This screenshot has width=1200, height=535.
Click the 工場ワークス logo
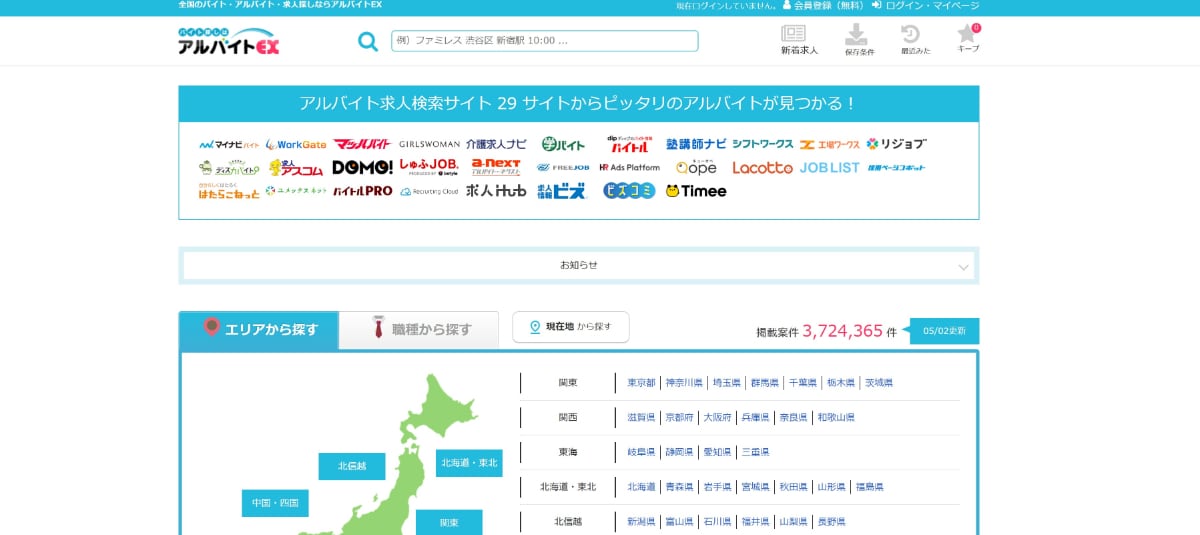pyautogui.click(x=830, y=144)
